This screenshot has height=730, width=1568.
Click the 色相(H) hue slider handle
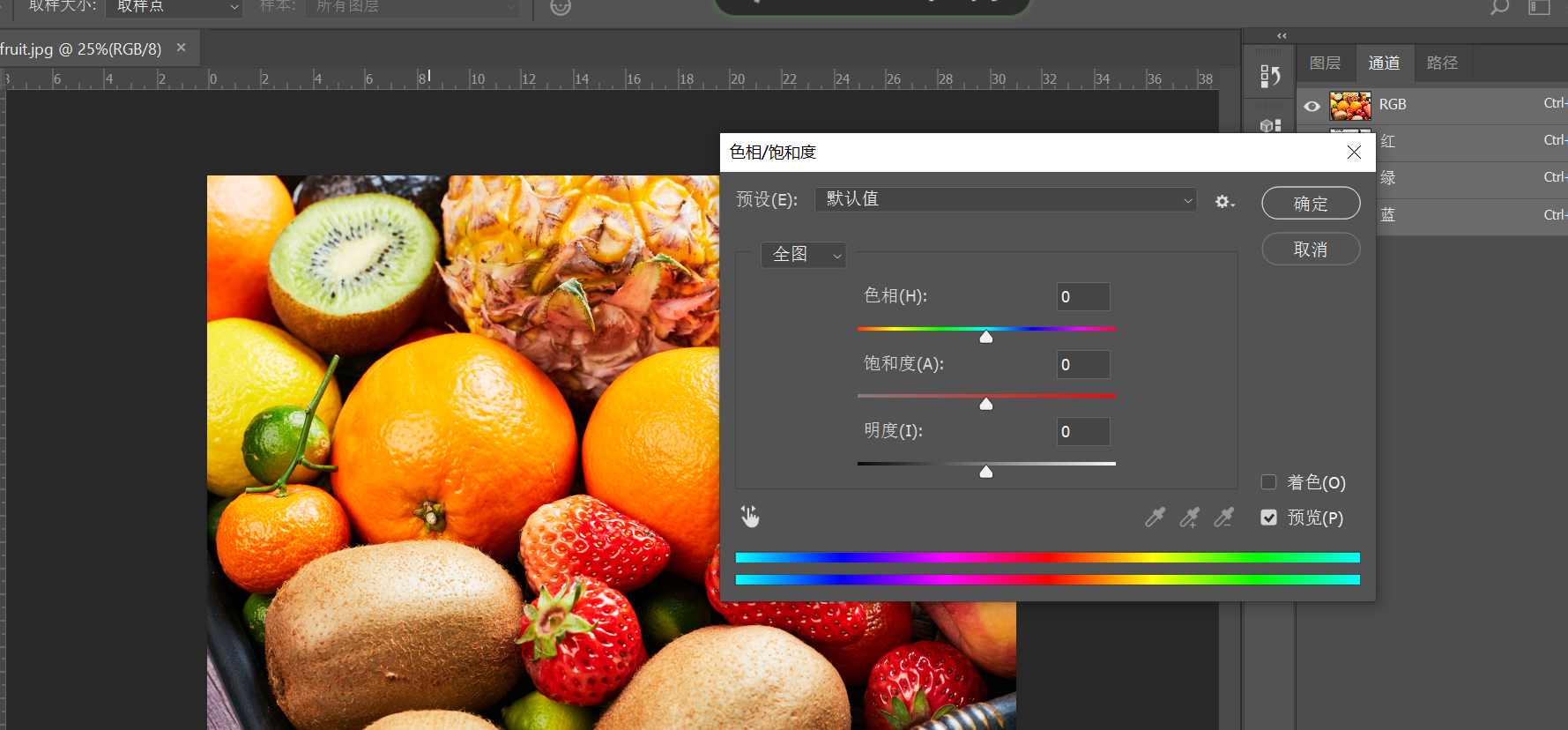pyautogui.click(x=986, y=337)
